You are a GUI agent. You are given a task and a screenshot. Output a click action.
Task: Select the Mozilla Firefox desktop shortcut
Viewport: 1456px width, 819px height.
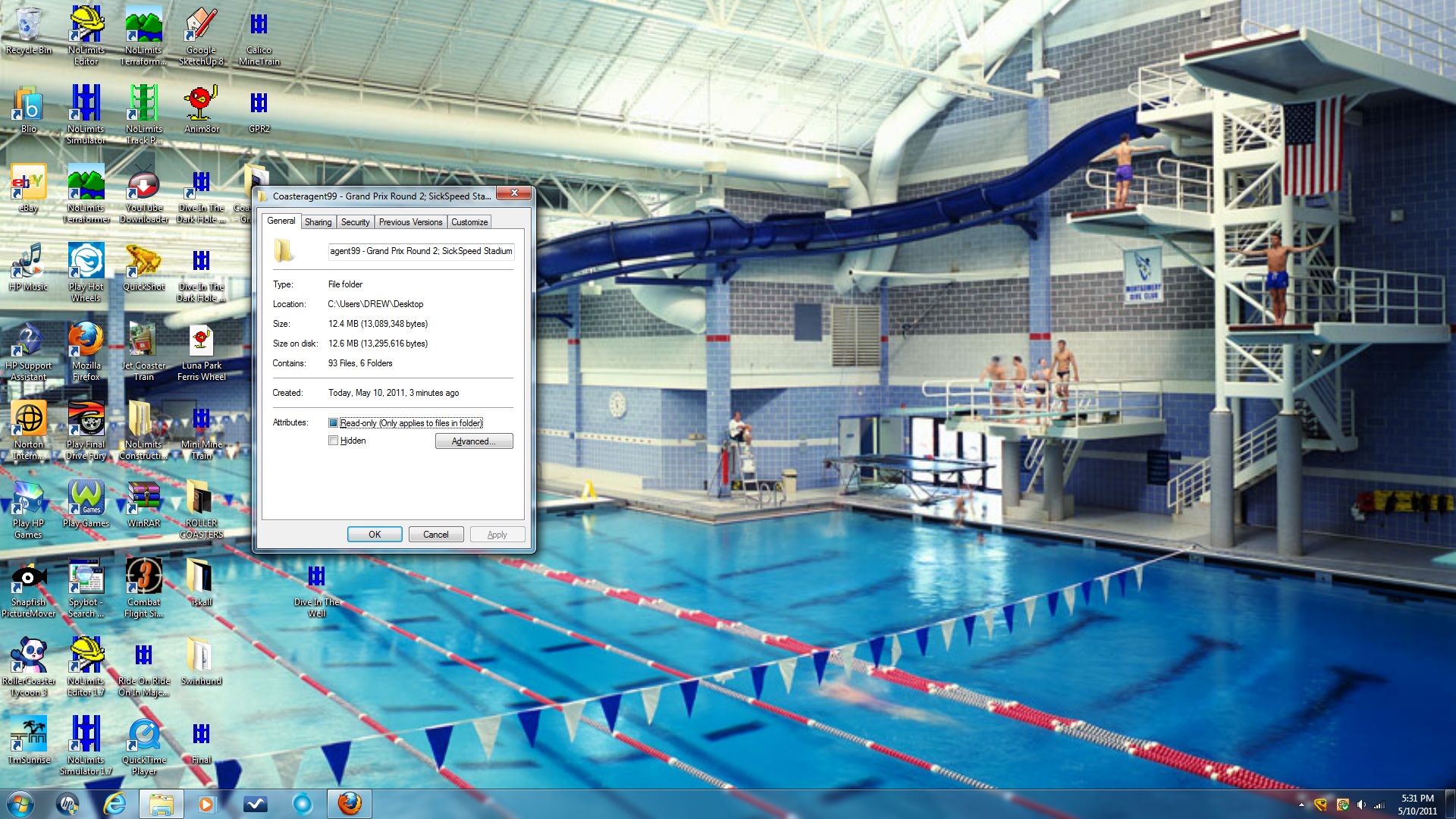coord(86,350)
